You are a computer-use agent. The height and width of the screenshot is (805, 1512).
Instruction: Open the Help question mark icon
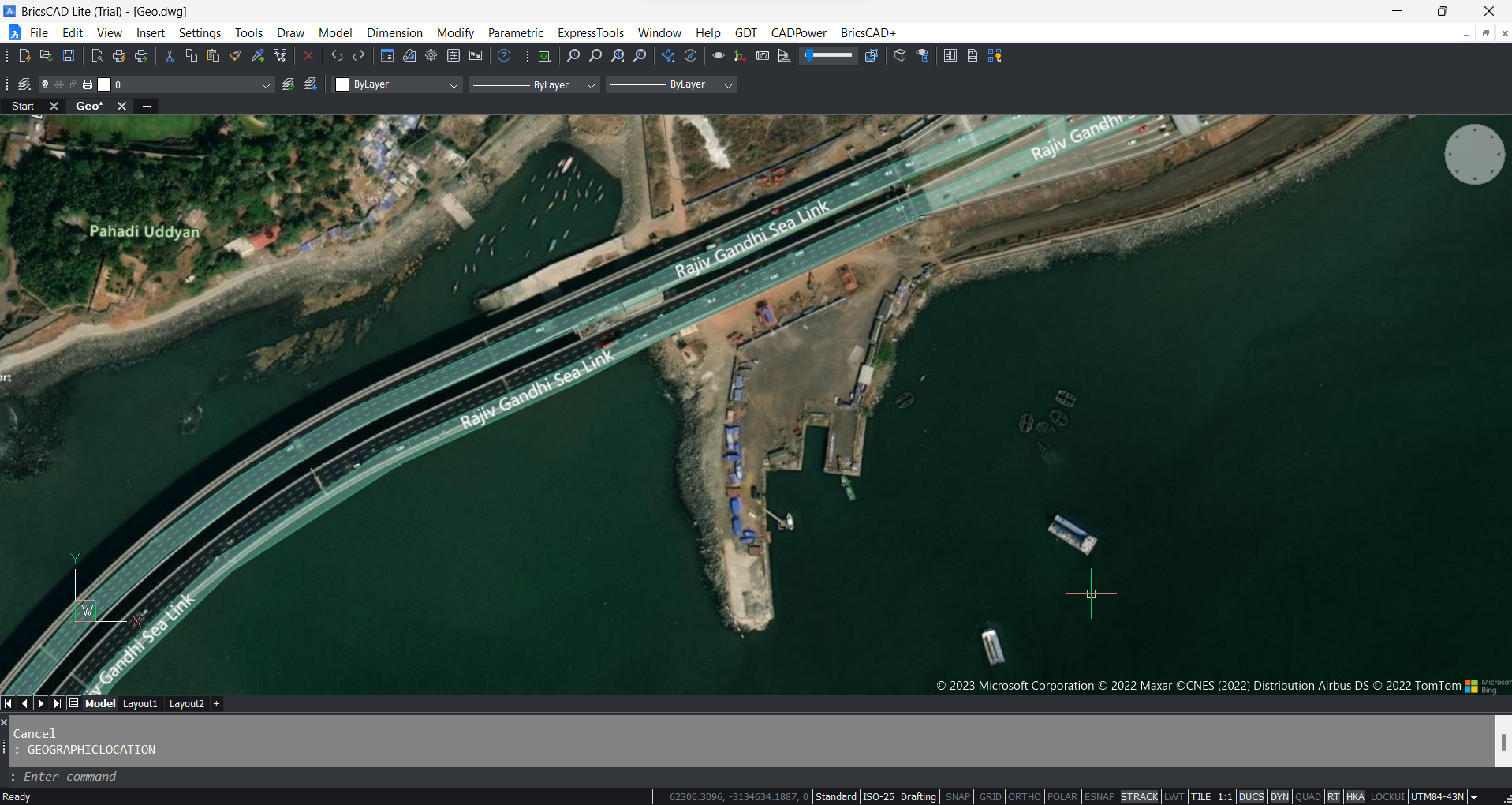click(504, 55)
